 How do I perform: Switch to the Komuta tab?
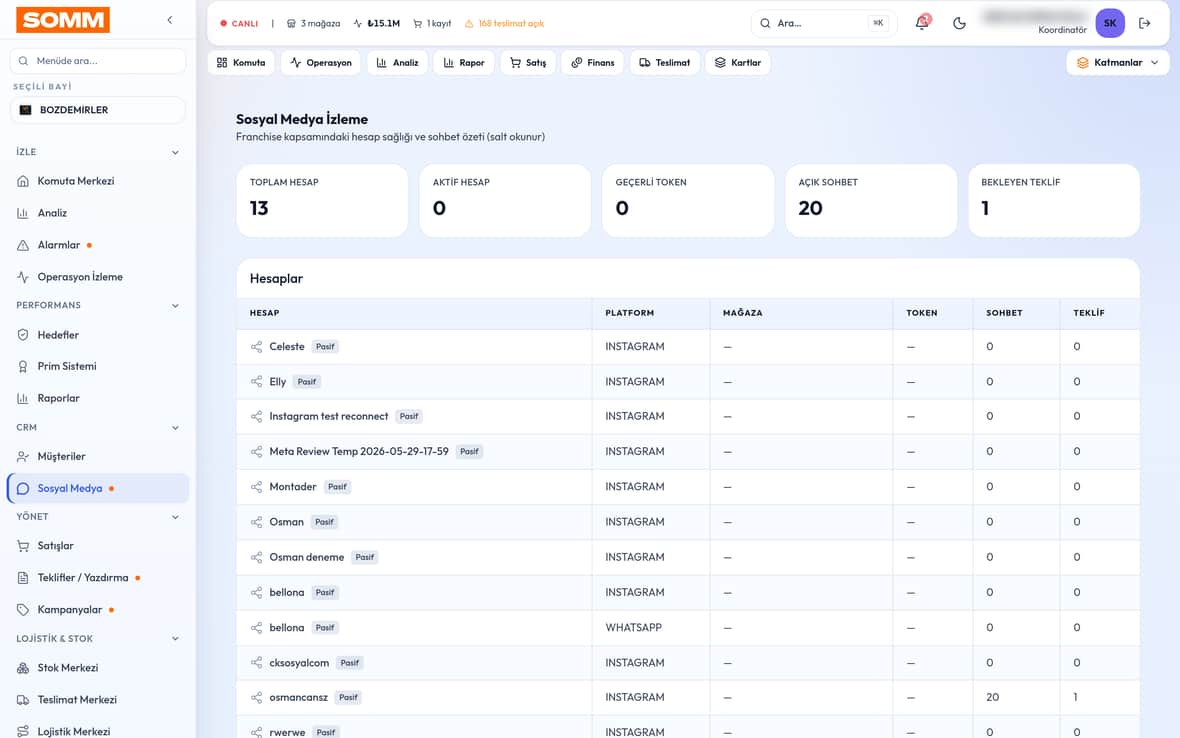coord(241,62)
